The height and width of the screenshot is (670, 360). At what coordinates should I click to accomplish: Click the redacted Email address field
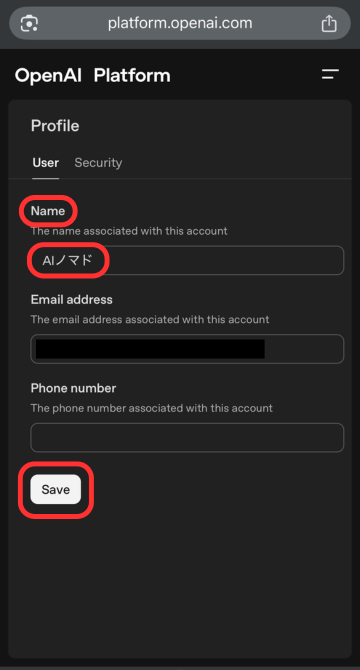pyautogui.click(x=187, y=349)
